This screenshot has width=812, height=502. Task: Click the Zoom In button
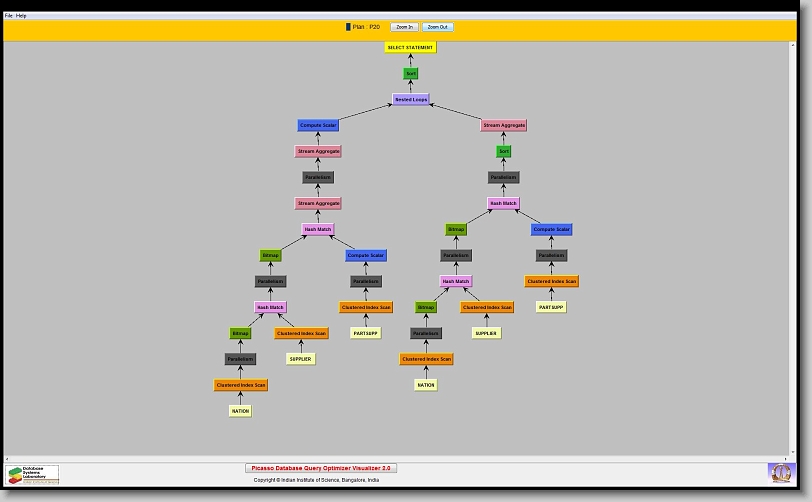[x=403, y=27]
